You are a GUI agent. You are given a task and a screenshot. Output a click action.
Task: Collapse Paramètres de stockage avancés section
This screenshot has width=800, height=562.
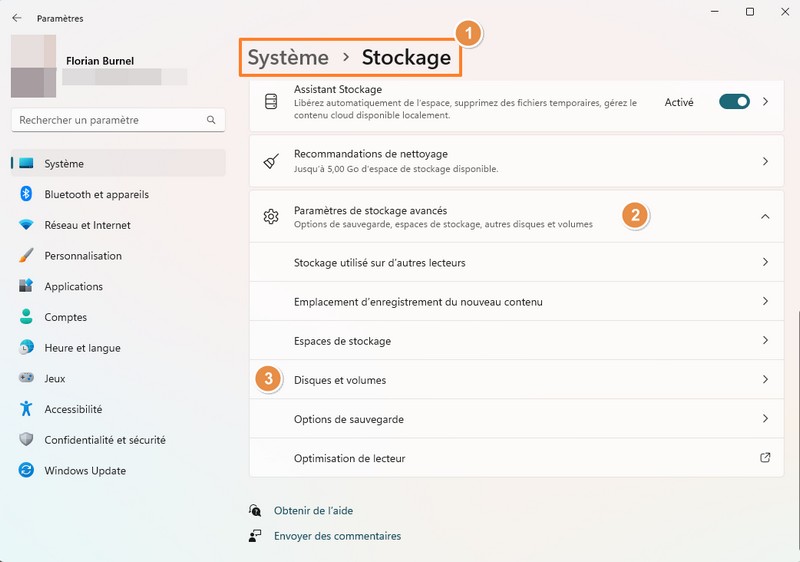tap(765, 216)
